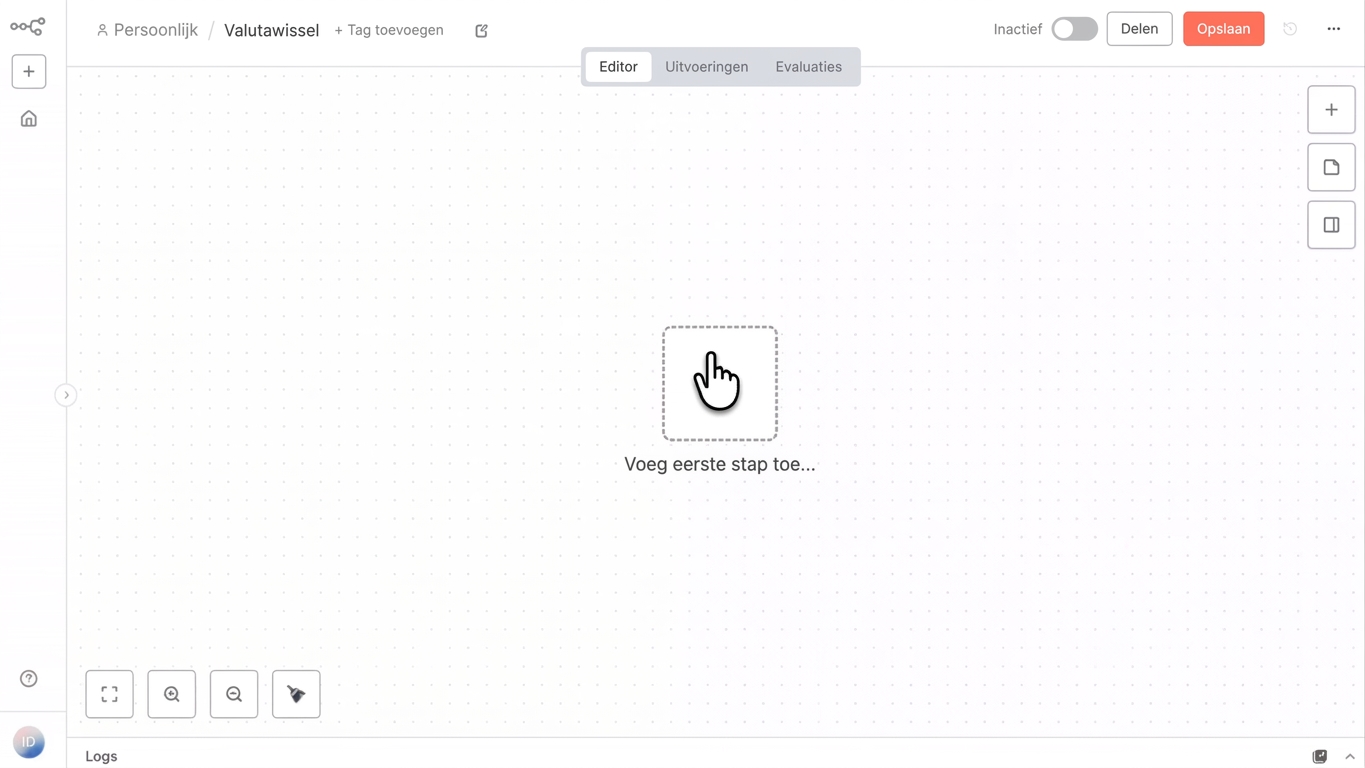Tidy up the workflow with broom icon
The height and width of the screenshot is (768, 1365).
click(296, 694)
